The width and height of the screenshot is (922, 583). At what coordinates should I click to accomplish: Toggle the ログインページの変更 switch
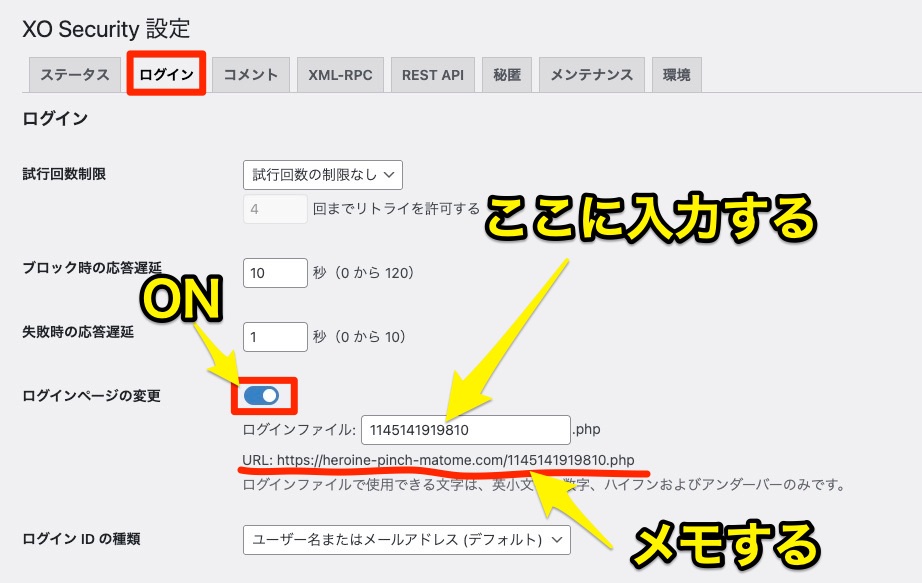pyautogui.click(x=261, y=396)
